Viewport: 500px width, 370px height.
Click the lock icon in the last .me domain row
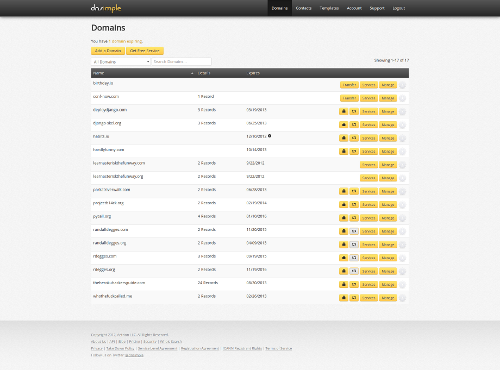point(343,298)
